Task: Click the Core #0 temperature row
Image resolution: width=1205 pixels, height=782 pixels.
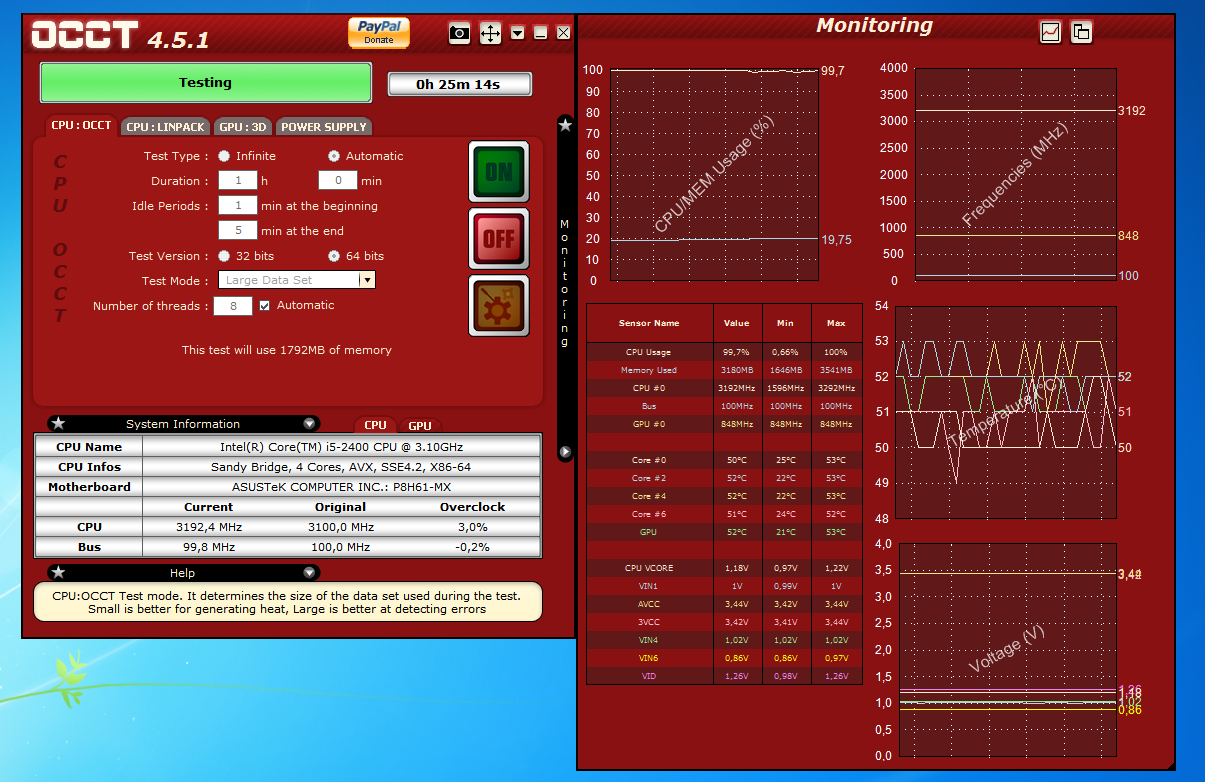Action: 724,460
